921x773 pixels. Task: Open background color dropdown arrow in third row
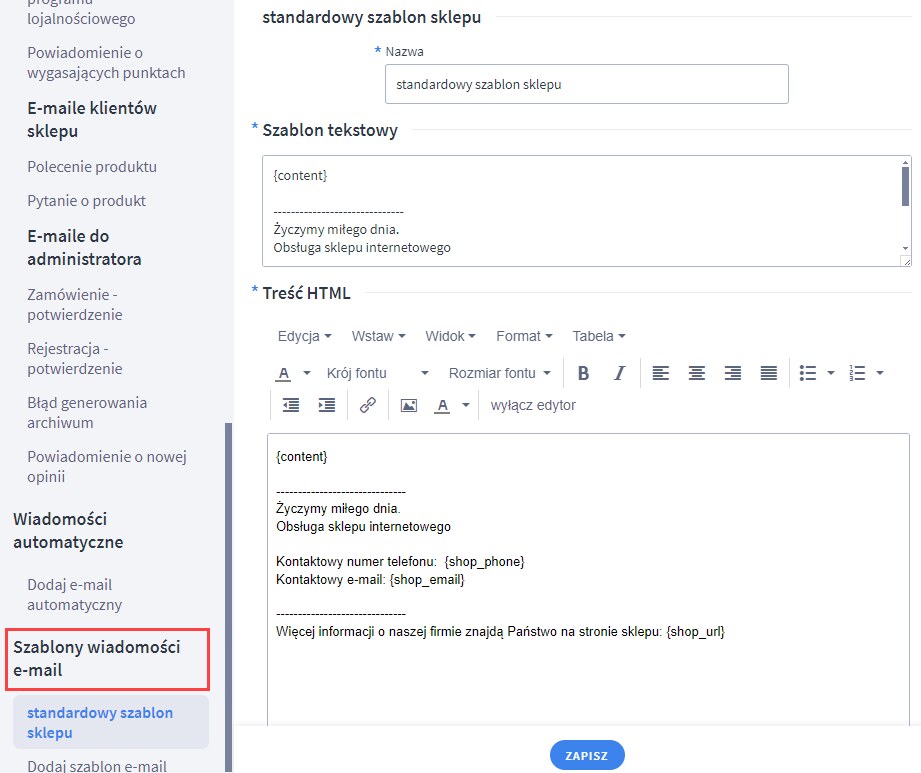(x=466, y=405)
